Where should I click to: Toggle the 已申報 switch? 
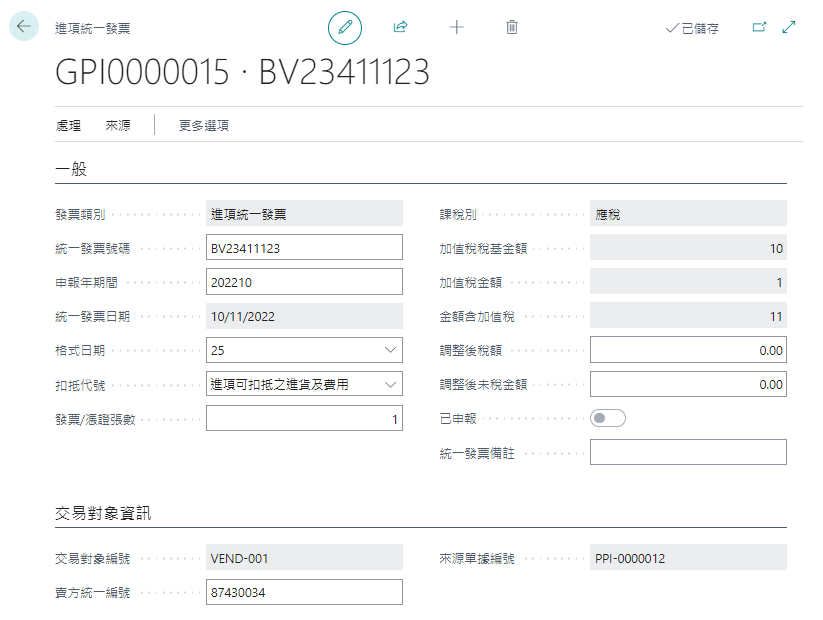[x=607, y=418]
